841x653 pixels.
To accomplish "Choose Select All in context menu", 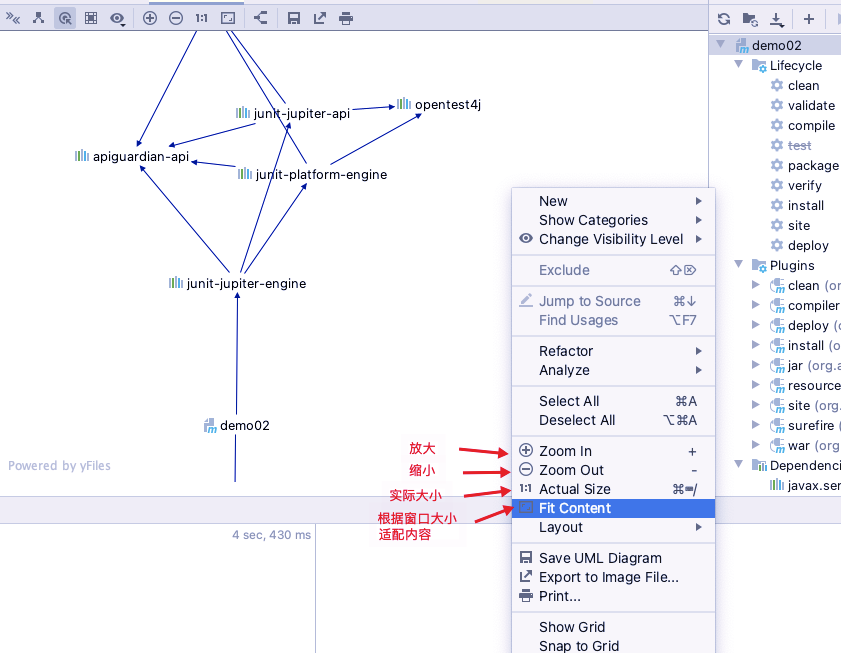I will click(614, 401).
